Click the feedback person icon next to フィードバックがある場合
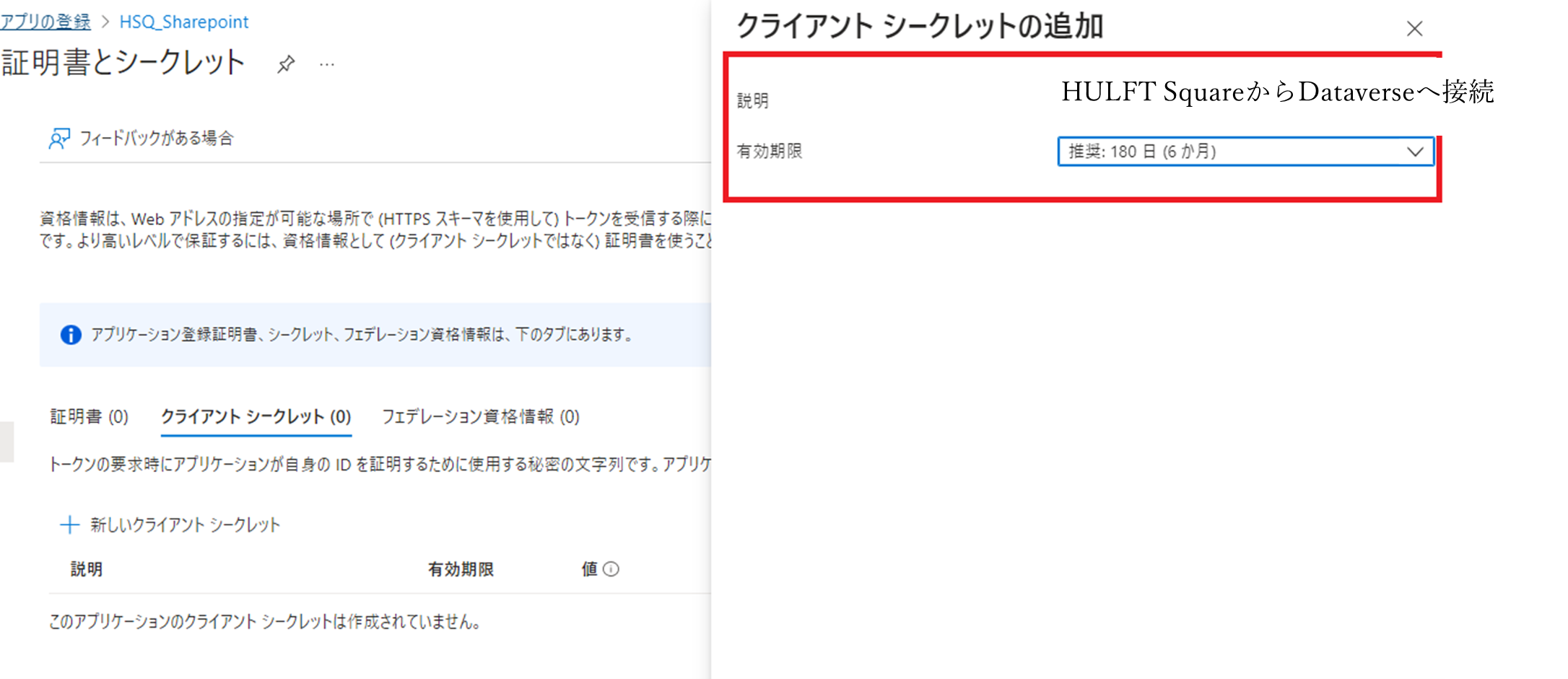Screen dimensions: 1568x679 click(x=59, y=138)
